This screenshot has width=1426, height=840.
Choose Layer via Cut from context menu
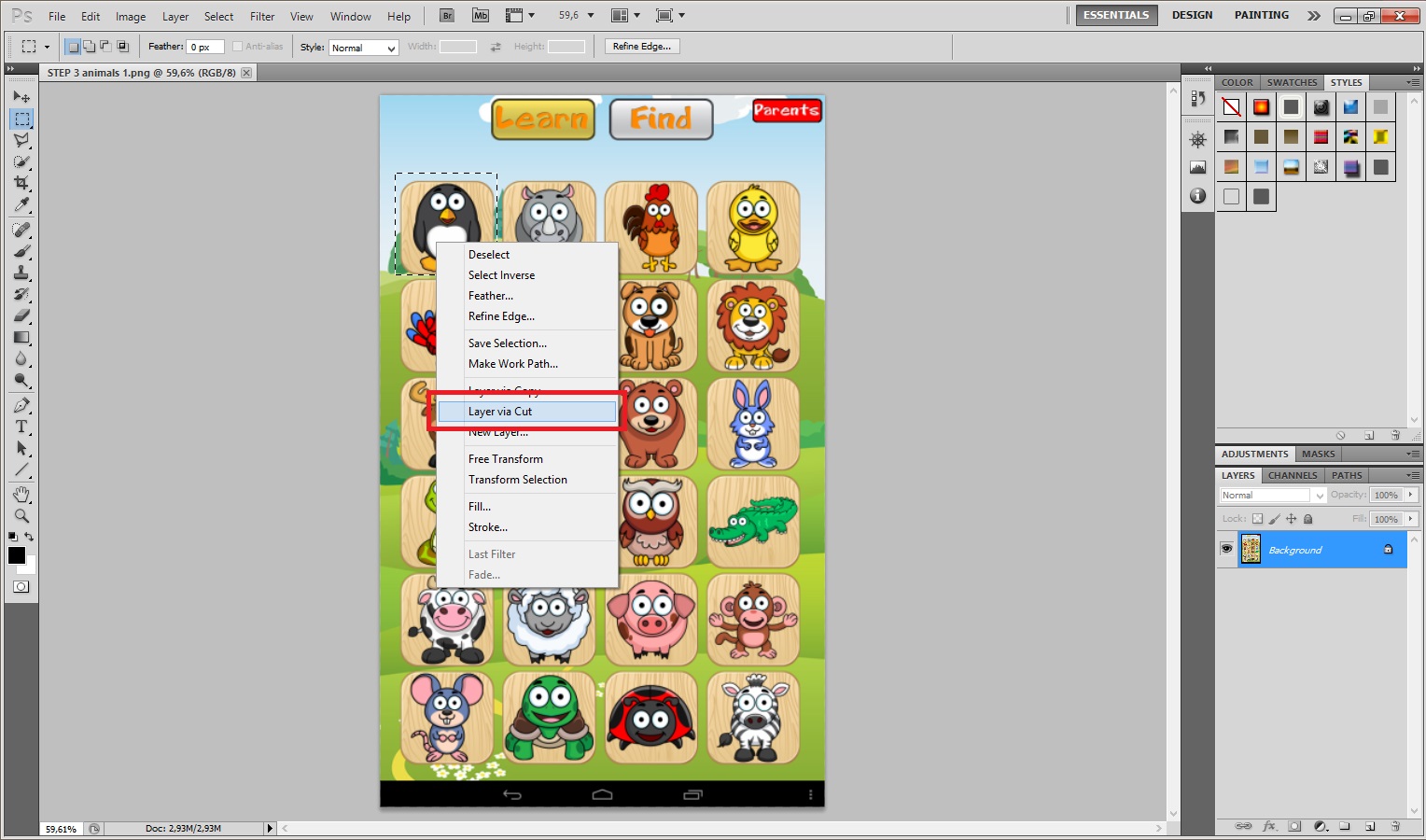pyautogui.click(x=527, y=412)
